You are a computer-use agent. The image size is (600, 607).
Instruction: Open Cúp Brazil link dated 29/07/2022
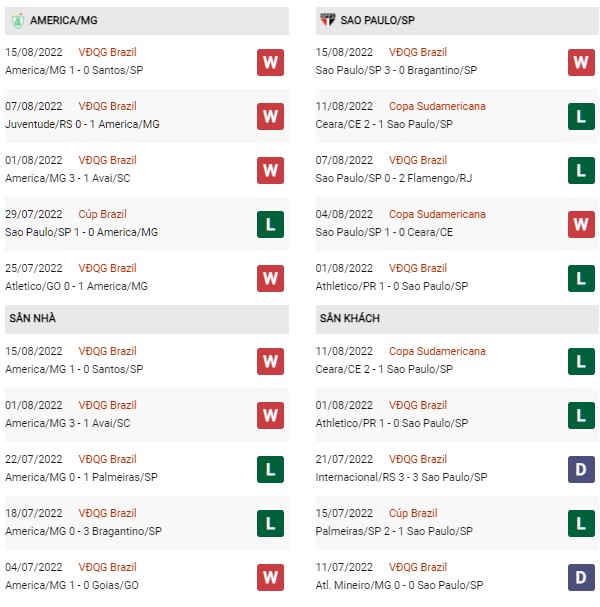click(x=102, y=214)
